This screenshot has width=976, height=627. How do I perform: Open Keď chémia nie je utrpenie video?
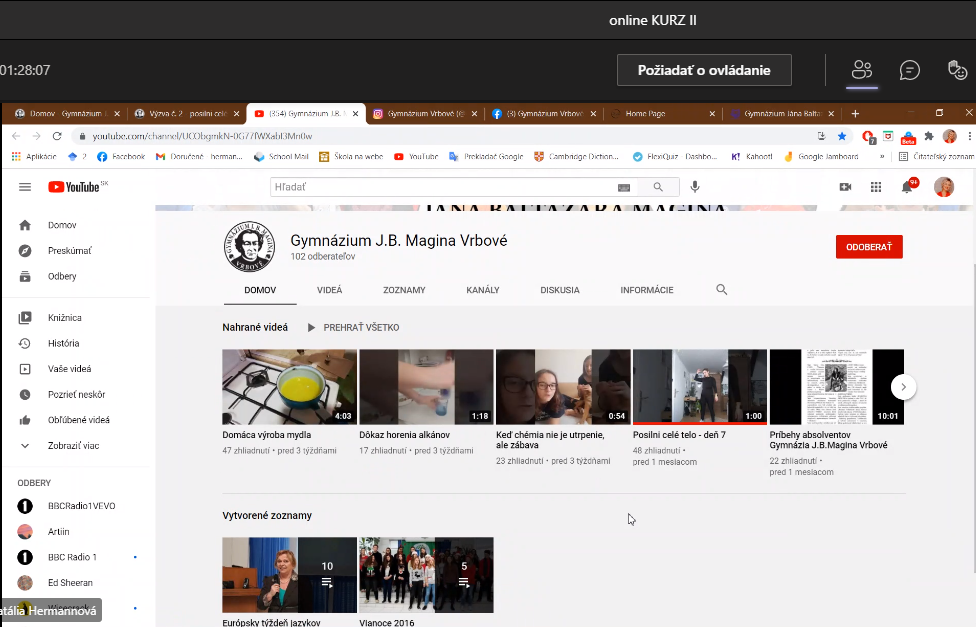(x=563, y=387)
